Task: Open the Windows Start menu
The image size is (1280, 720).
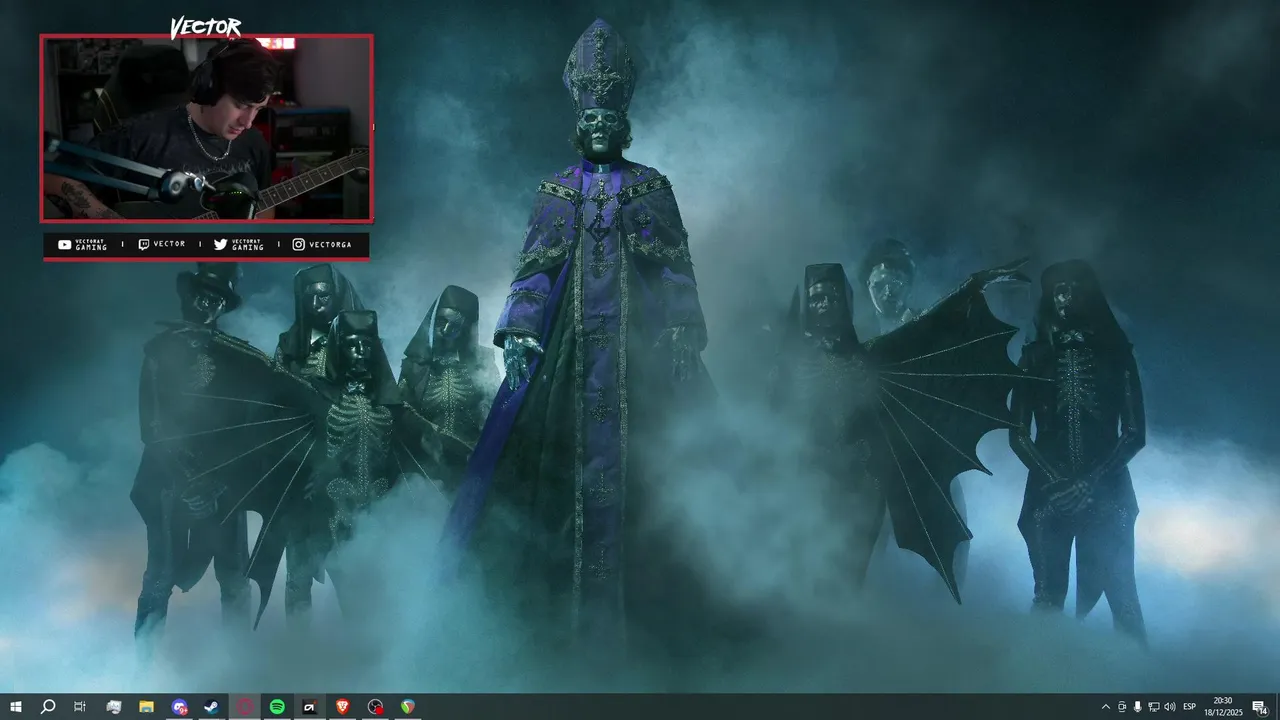Action: click(15, 707)
